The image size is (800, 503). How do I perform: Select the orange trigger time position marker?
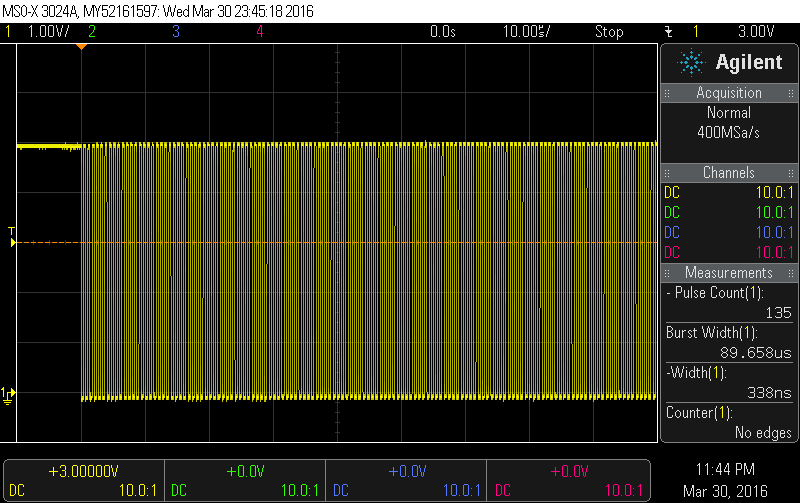point(82,47)
